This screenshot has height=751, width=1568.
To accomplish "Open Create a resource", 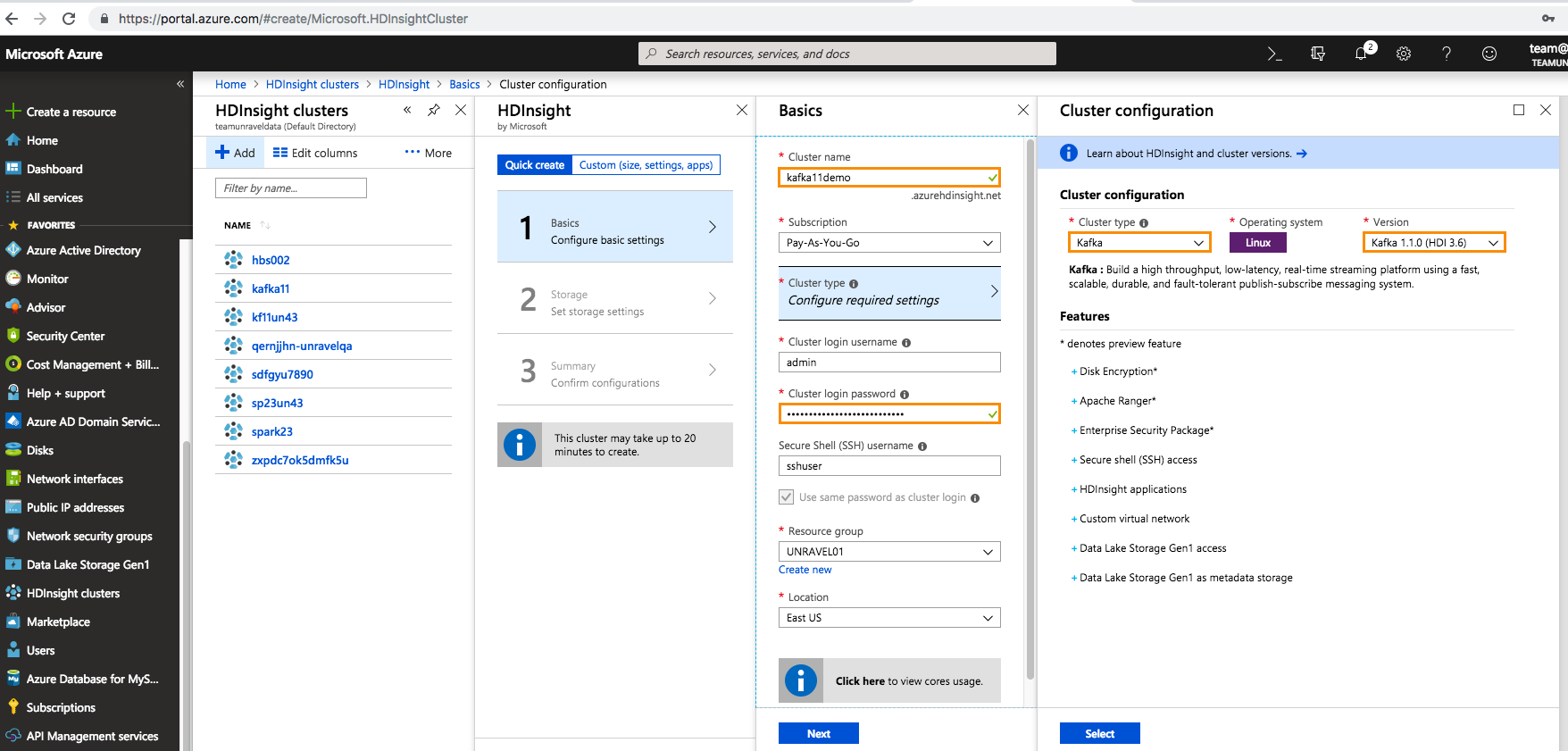I will point(71,112).
